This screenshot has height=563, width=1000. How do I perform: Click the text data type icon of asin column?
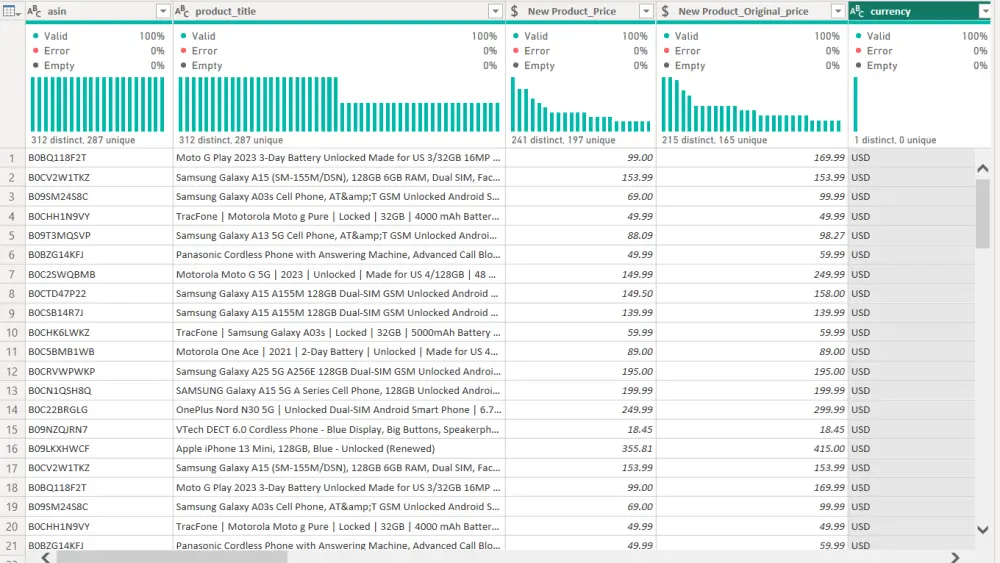click(34, 11)
